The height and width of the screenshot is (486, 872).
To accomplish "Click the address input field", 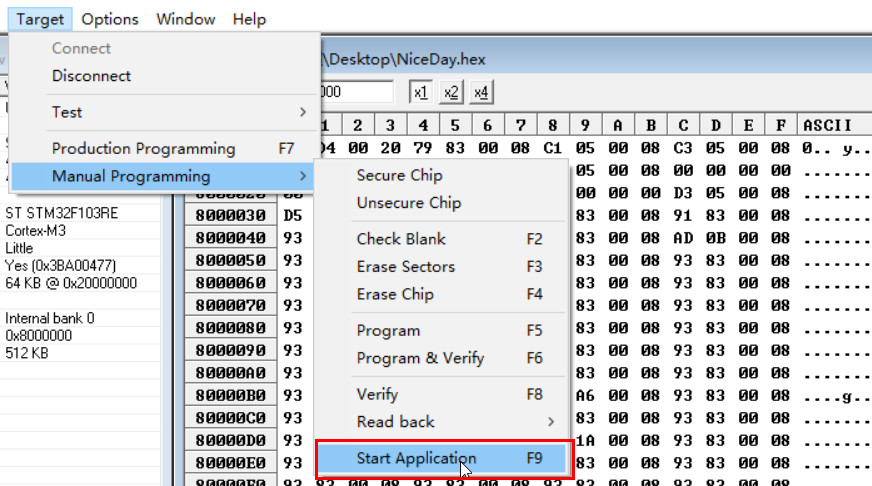I will 356,92.
